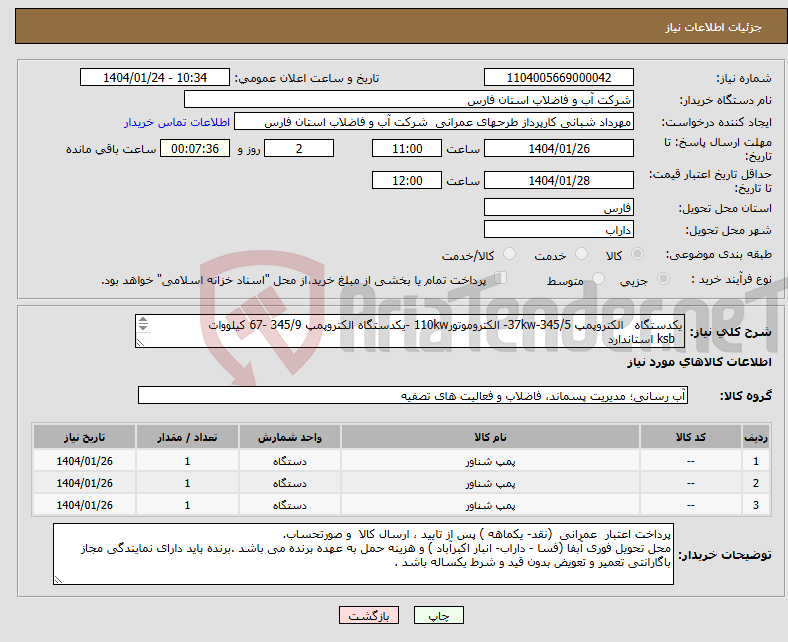Click the response deadline time 11:00 field

pos(407,148)
